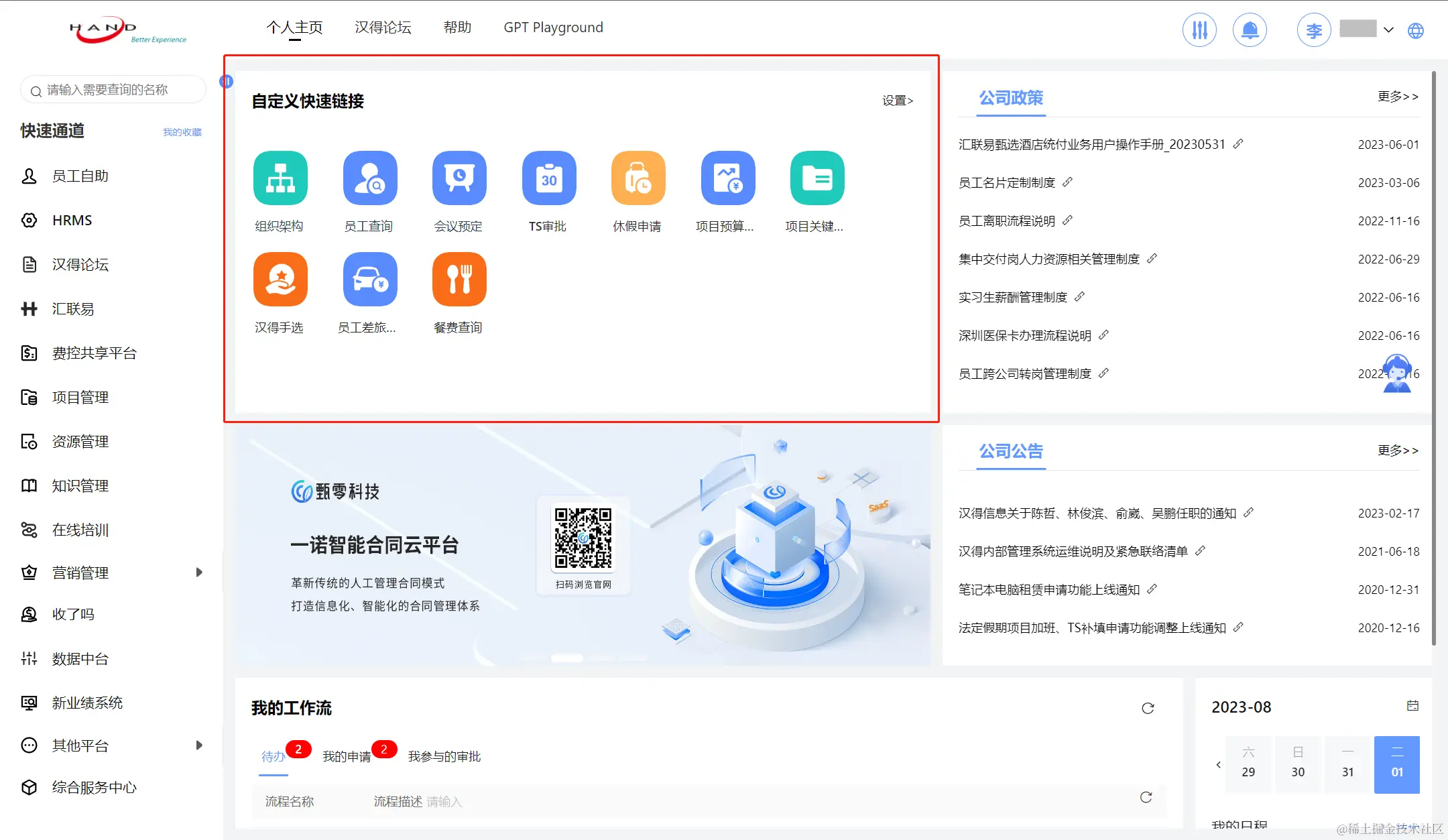Switch to the 汉得论坛 top navigation tab
This screenshot has height=840, width=1448.
click(x=383, y=27)
